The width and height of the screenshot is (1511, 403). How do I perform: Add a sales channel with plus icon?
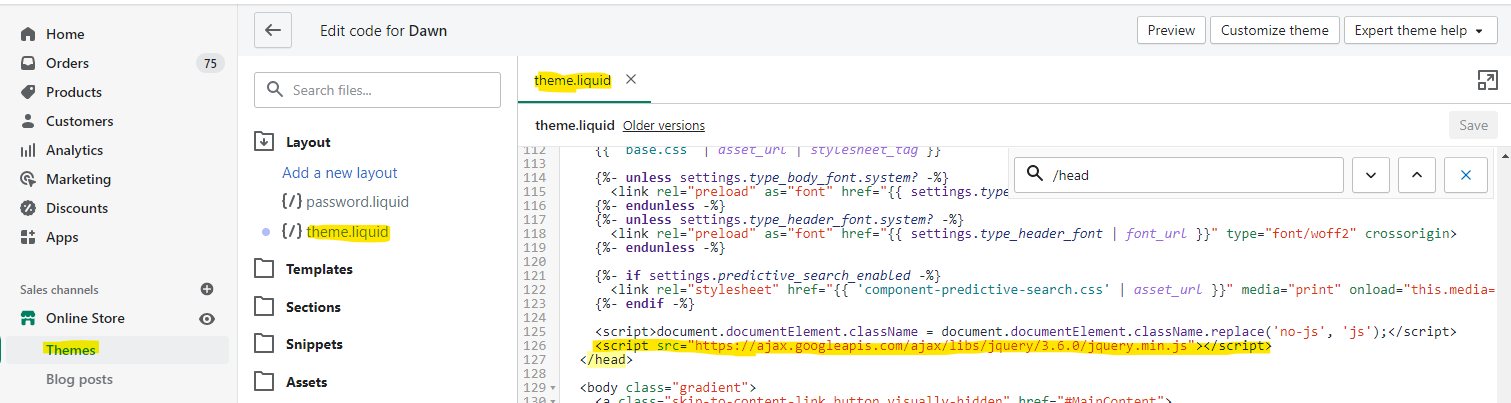[x=207, y=289]
